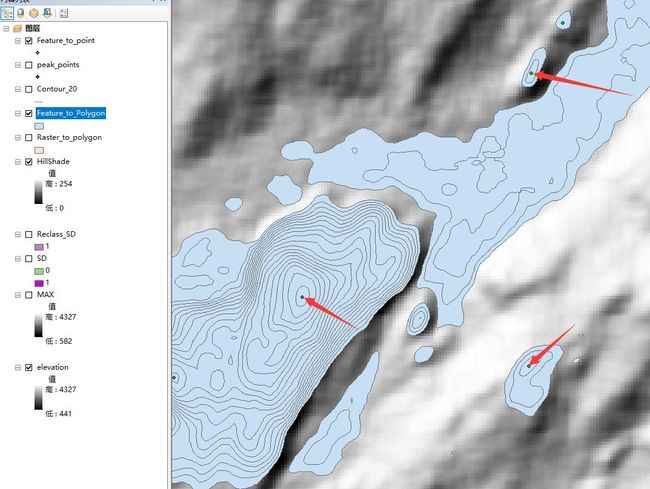
Task: Collapse the peak_points layer legend
Action: click(18, 65)
